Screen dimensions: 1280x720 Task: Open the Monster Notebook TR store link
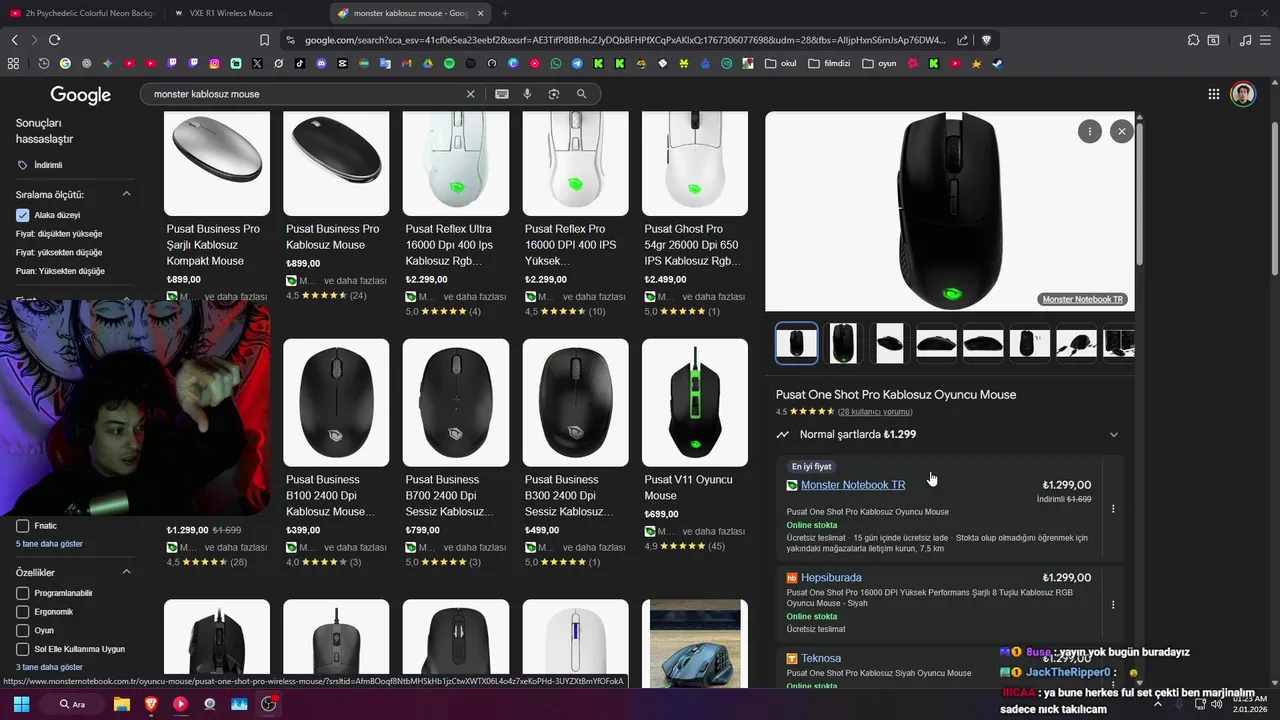point(853,485)
